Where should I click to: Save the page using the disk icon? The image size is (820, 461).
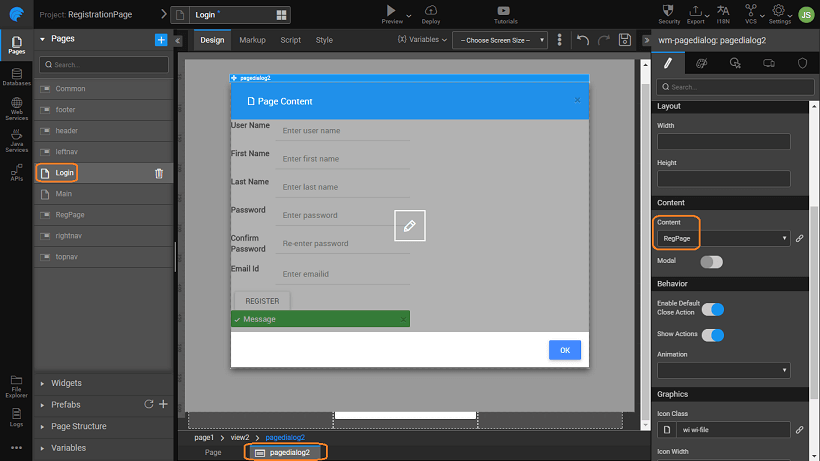[625, 40]
